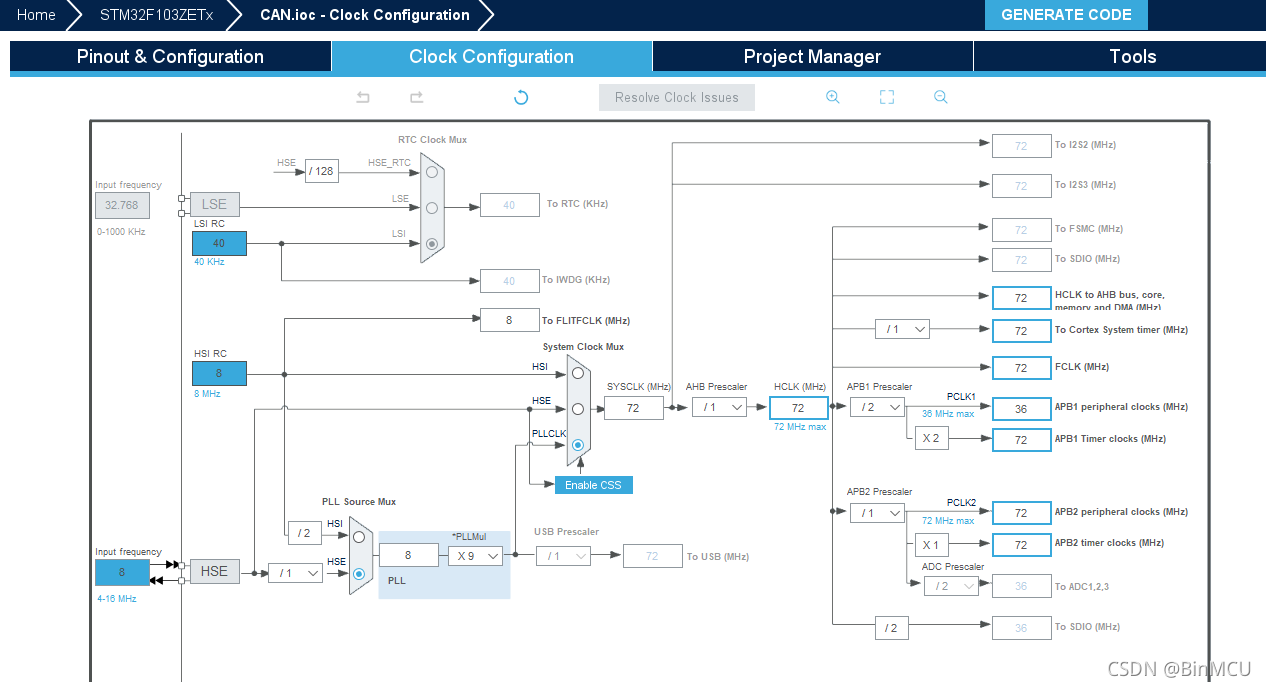Switch to Clock Configuration tab

pos(491,57)
